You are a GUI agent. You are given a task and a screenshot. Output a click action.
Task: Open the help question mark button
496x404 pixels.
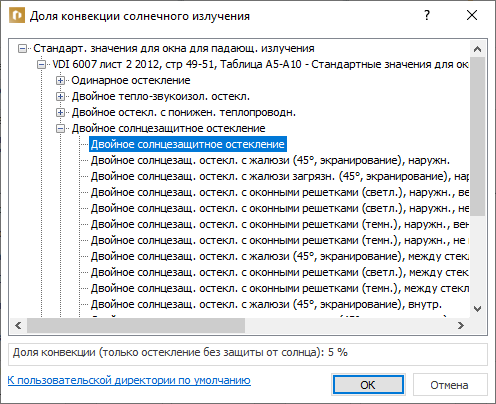pos(427,15)
